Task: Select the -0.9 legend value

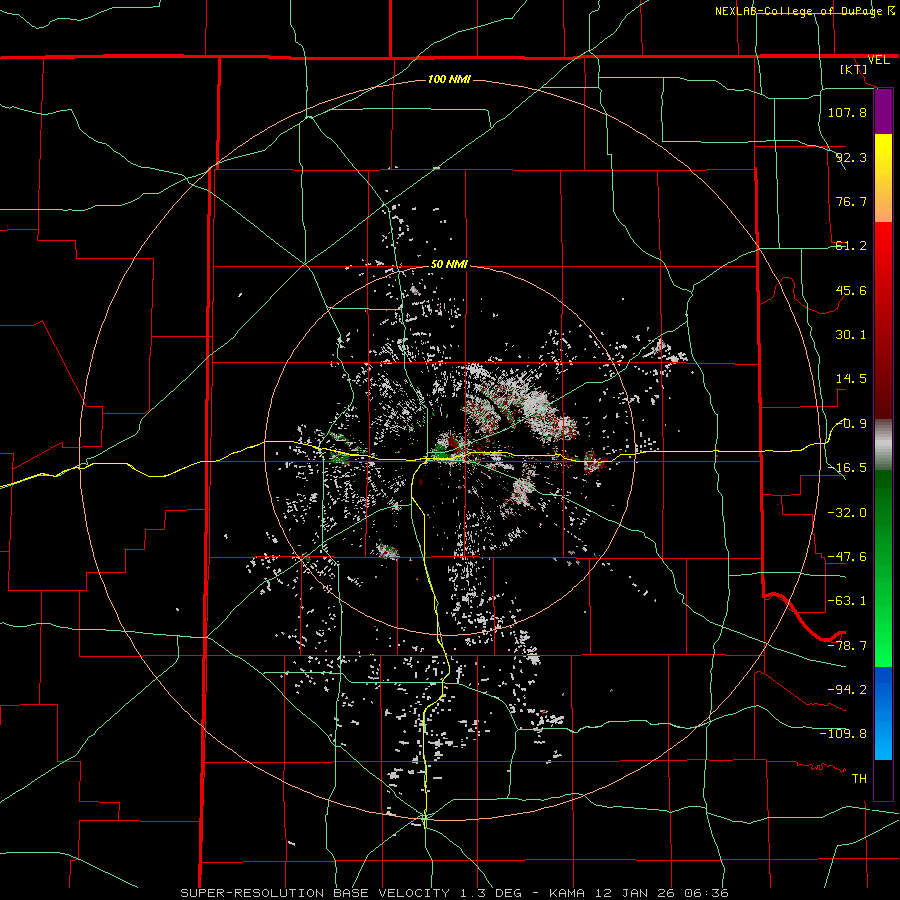Action: click(852, 424)
